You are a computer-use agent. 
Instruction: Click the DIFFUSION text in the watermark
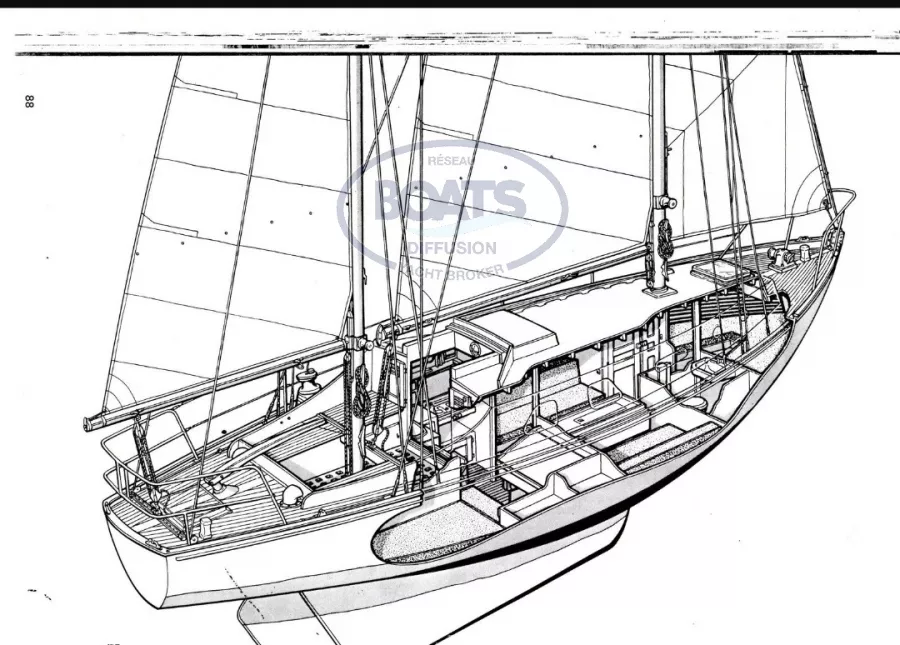[451, 247]
